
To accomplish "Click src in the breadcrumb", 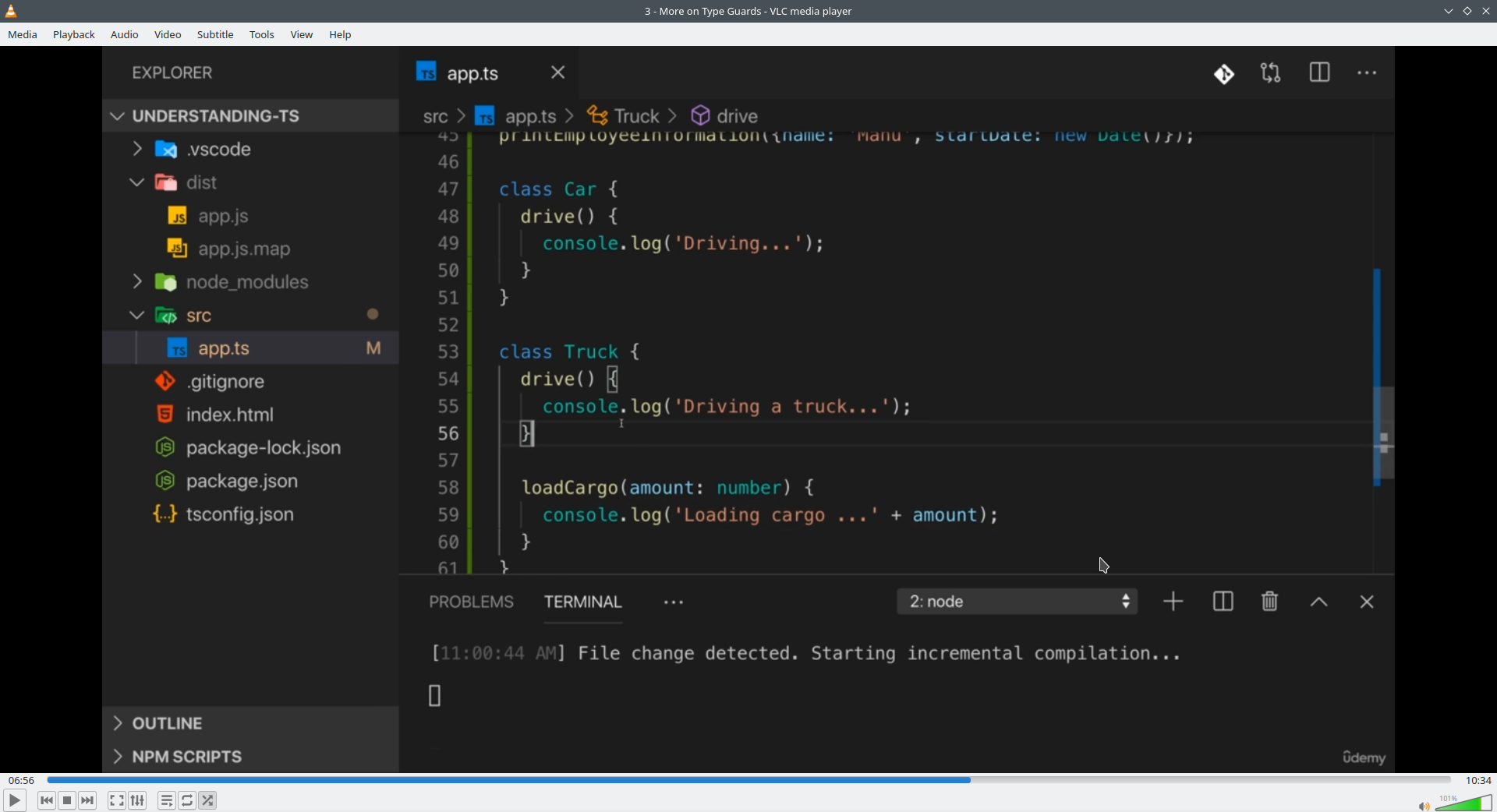I will (435, 117).
